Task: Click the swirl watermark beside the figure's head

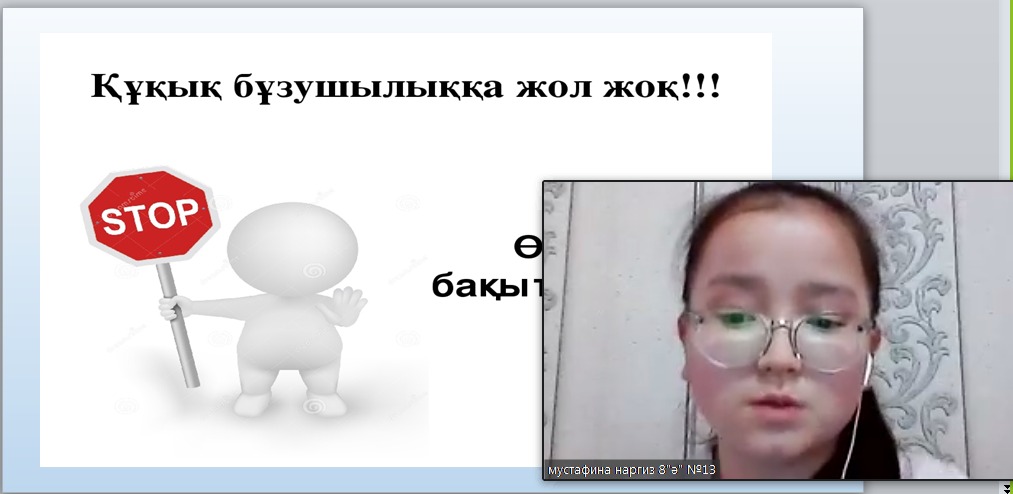Action: (407, 203)
